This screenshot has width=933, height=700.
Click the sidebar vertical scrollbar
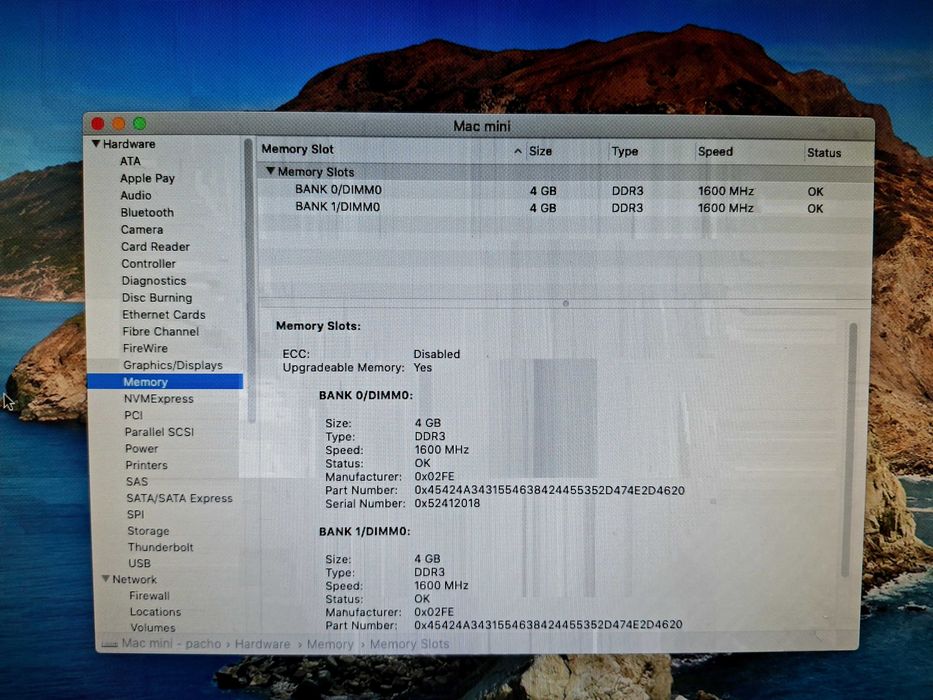(x=250, y=280)
